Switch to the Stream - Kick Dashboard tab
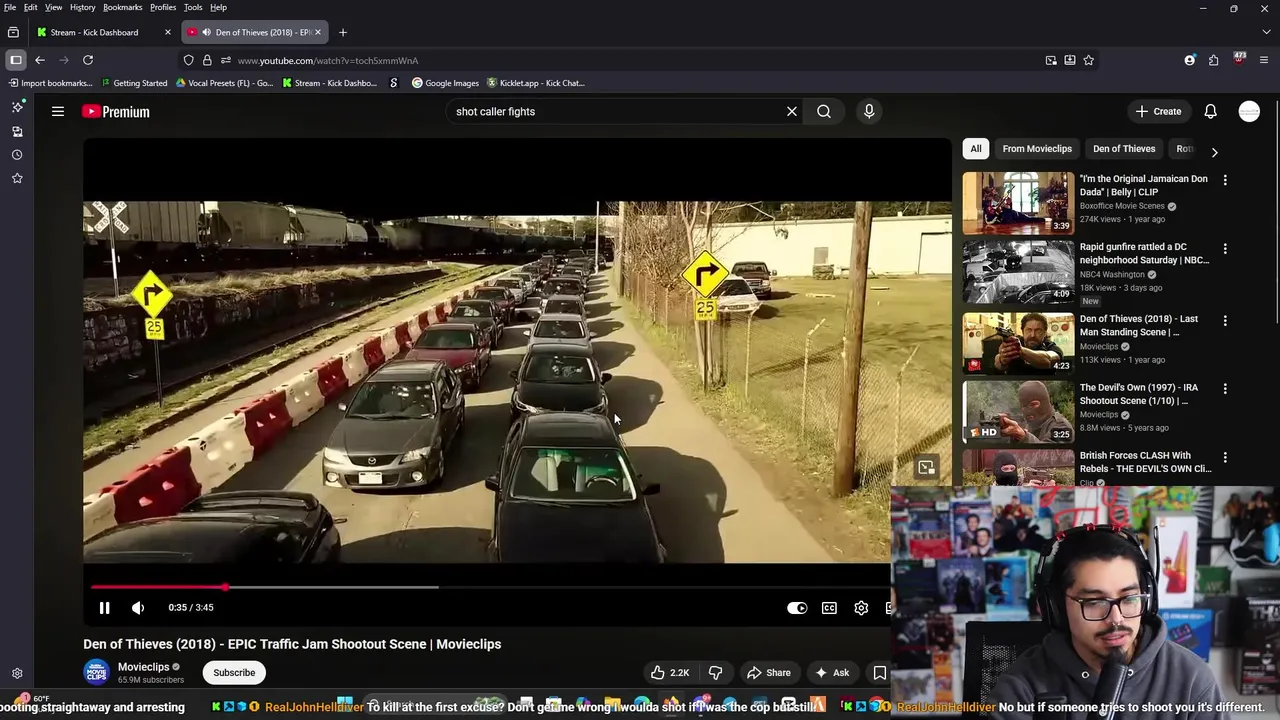 coord(102,32)
